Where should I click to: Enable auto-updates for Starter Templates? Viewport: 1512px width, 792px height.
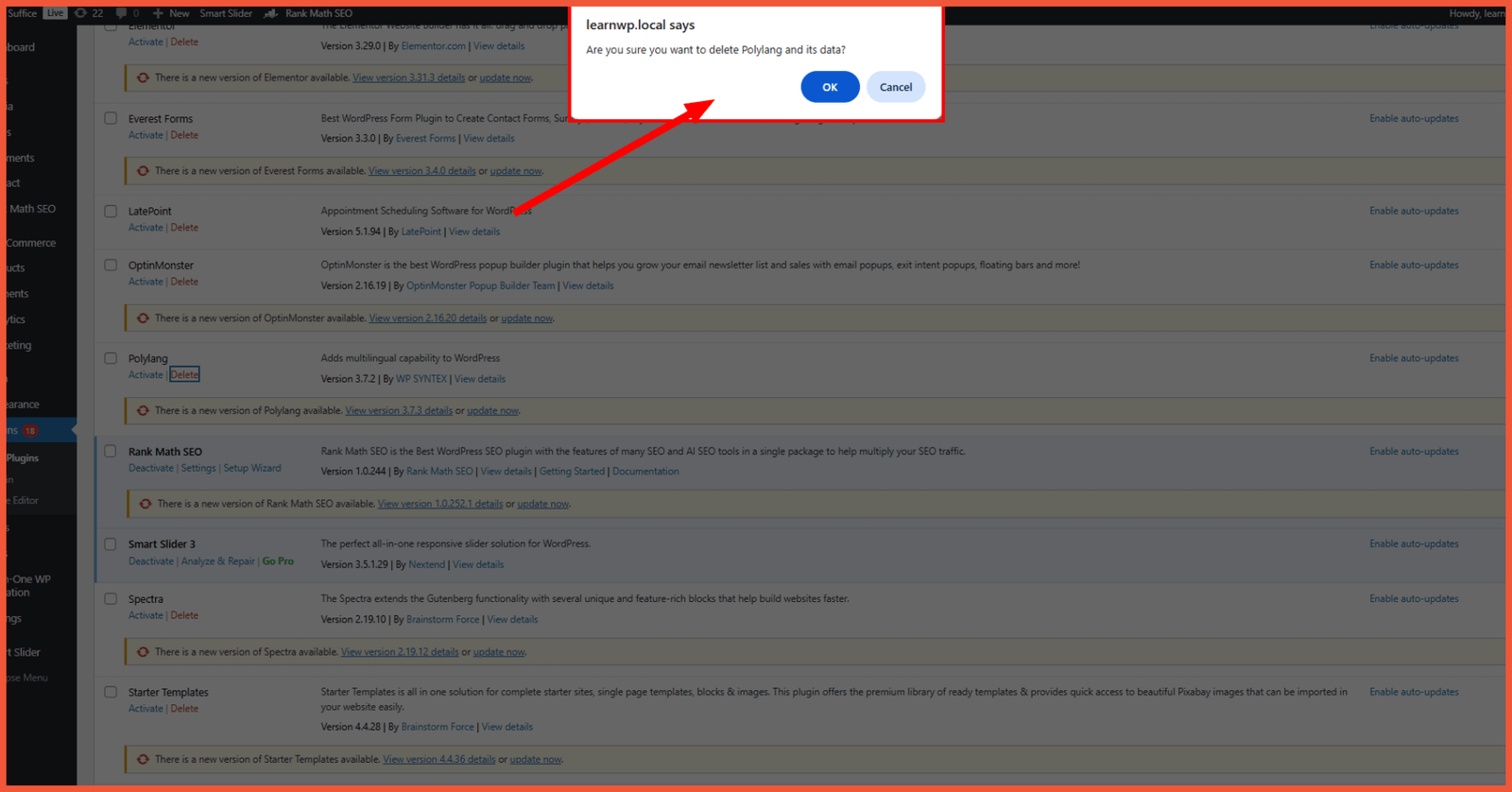coord(1414,692)
